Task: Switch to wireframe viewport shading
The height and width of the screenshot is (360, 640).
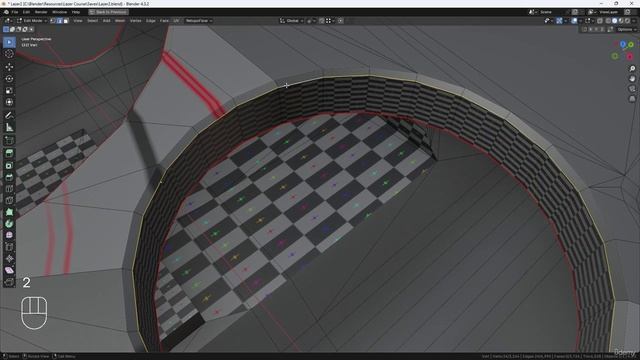Action: (608, 20)
